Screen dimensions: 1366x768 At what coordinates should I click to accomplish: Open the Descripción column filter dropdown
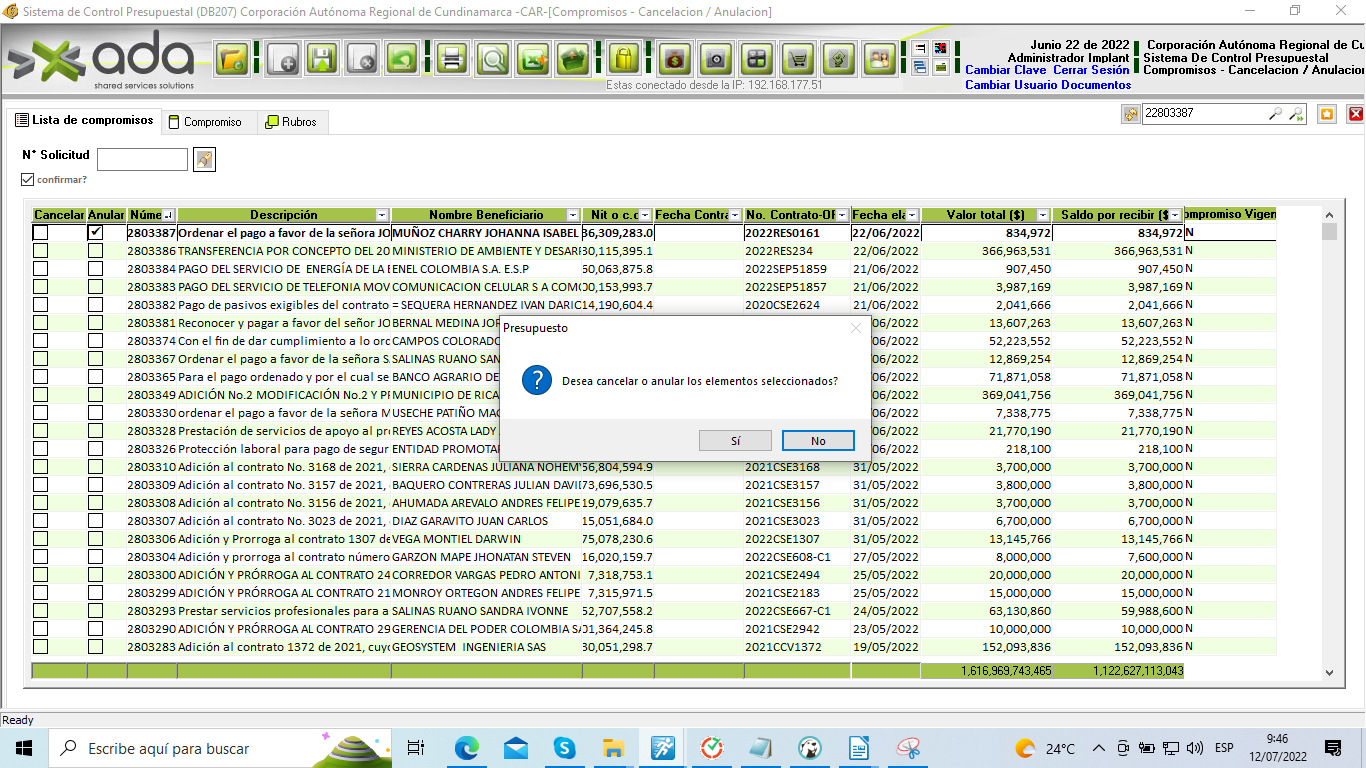point(381,215)
